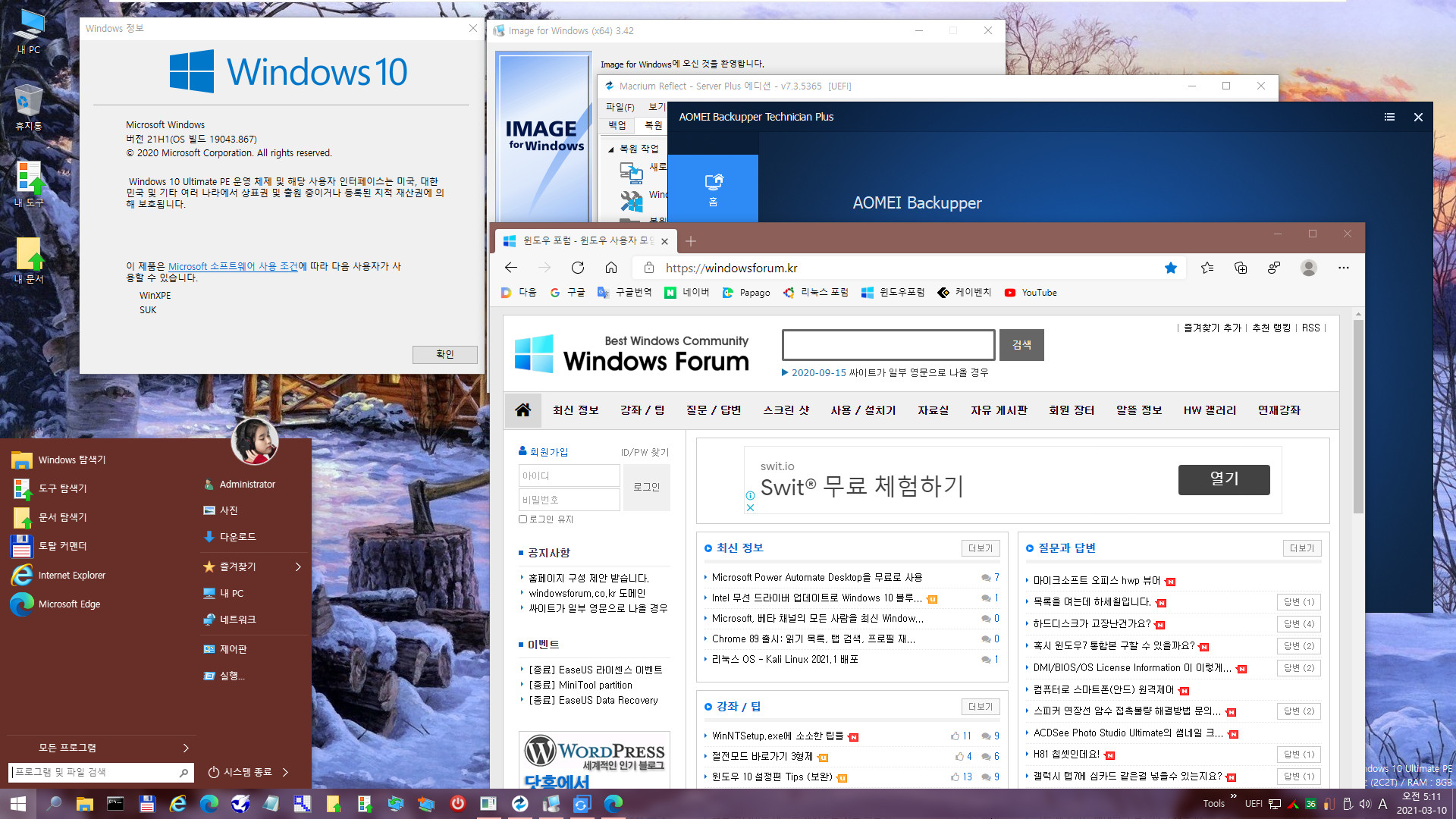Click 더보기 beside 최신 정보 section

pos(981,548)
